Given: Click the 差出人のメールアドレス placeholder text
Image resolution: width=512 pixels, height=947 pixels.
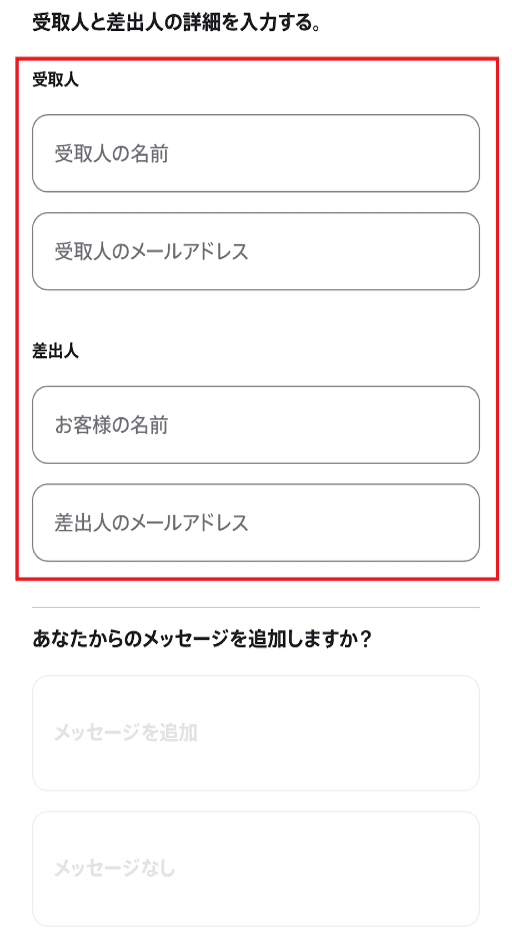Looking at the screenshot, I should pos(152,522).
